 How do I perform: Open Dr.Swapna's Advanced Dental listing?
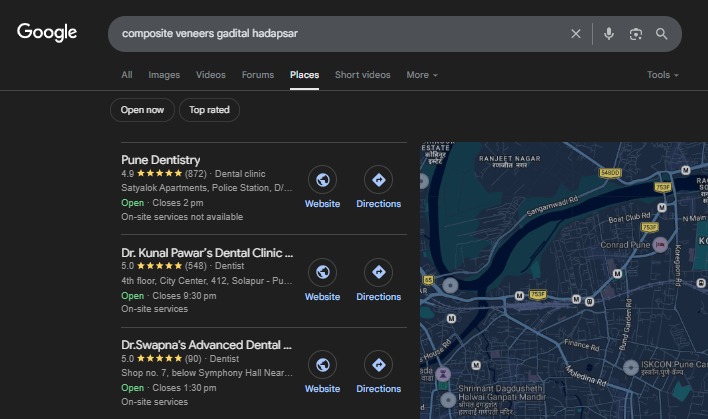click(x=206, y=345)
